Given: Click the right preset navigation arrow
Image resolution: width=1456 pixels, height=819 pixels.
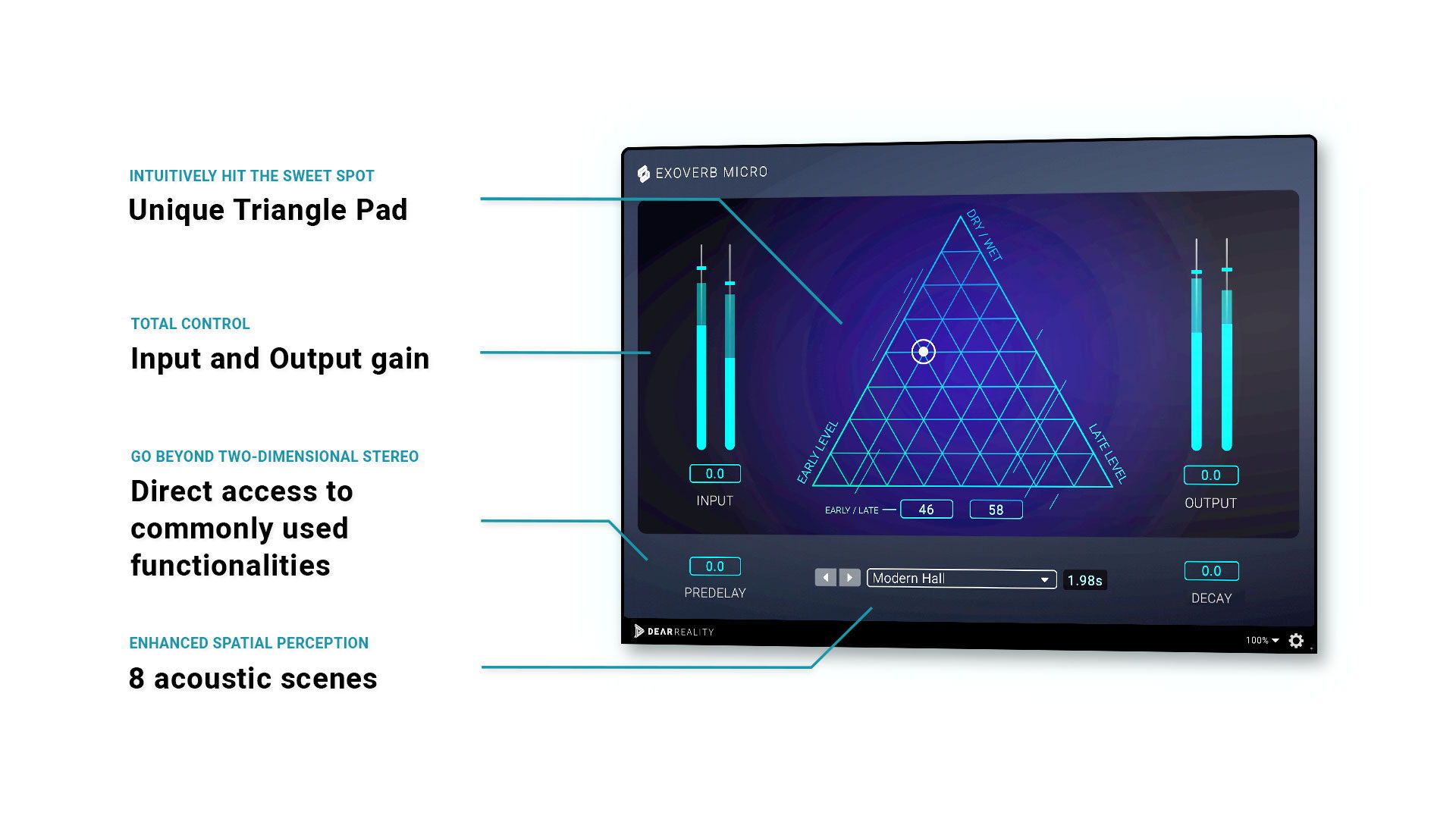Looking at the screenshot, I should pos(848,579).
